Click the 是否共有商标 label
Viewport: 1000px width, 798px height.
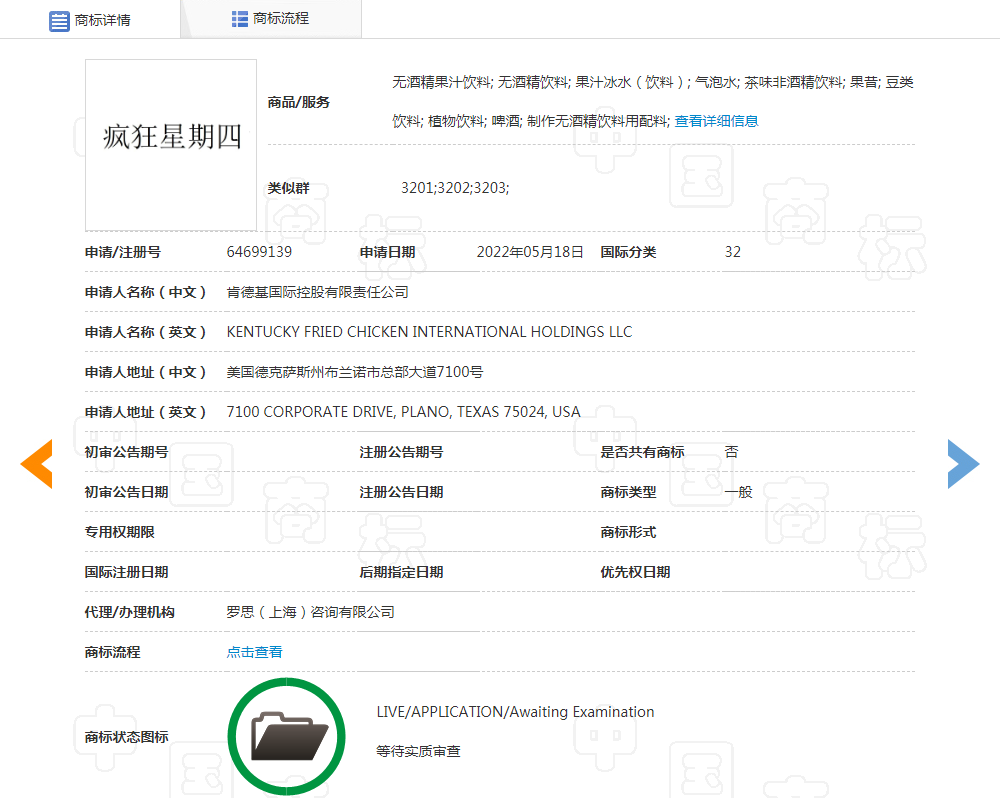coord(642,452)
